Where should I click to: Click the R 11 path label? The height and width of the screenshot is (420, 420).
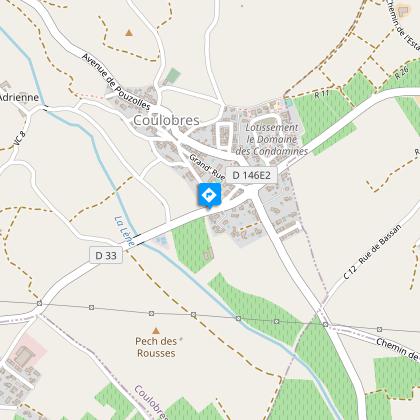click(322, 94)
